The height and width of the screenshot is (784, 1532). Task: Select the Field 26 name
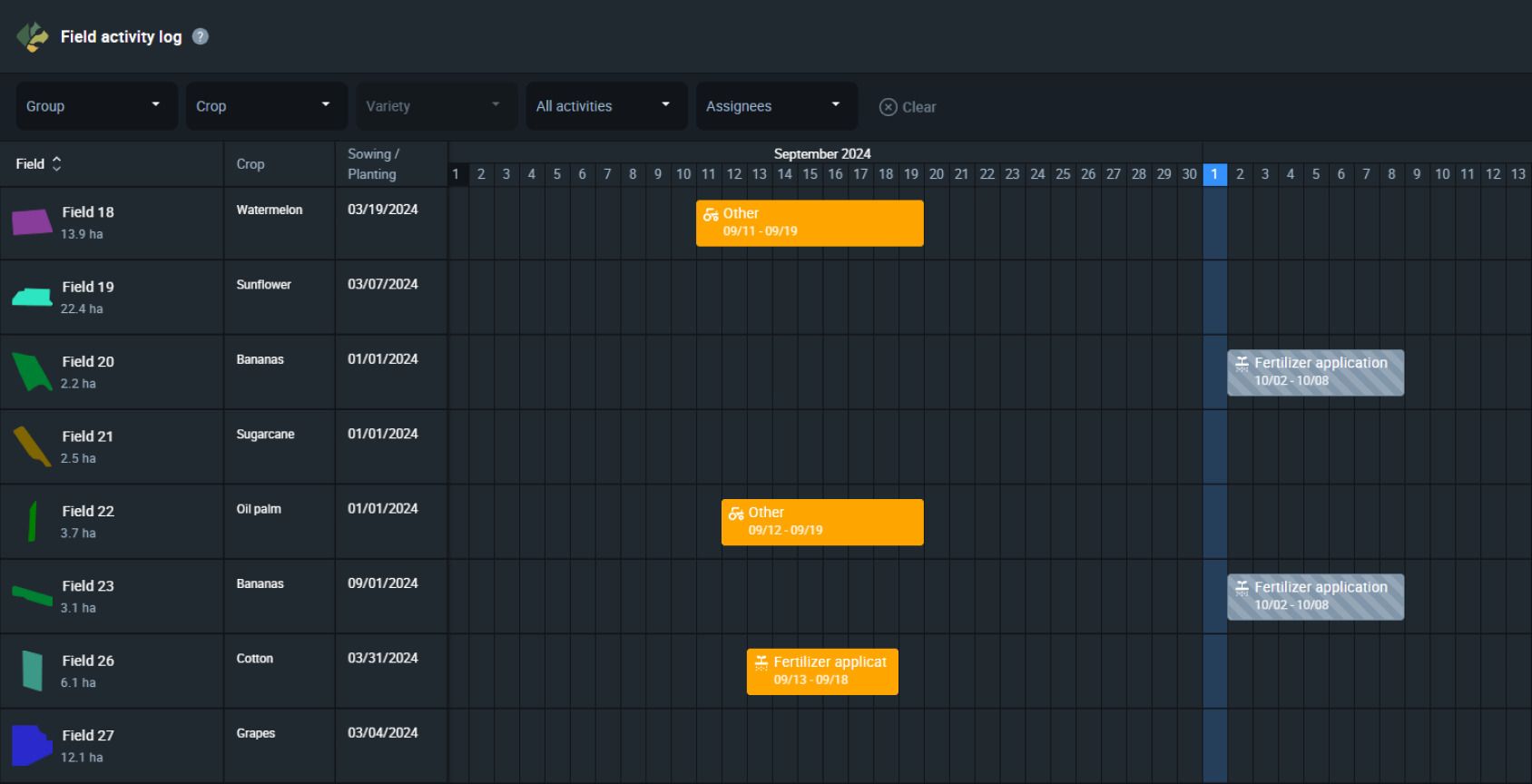pos(88,661)
